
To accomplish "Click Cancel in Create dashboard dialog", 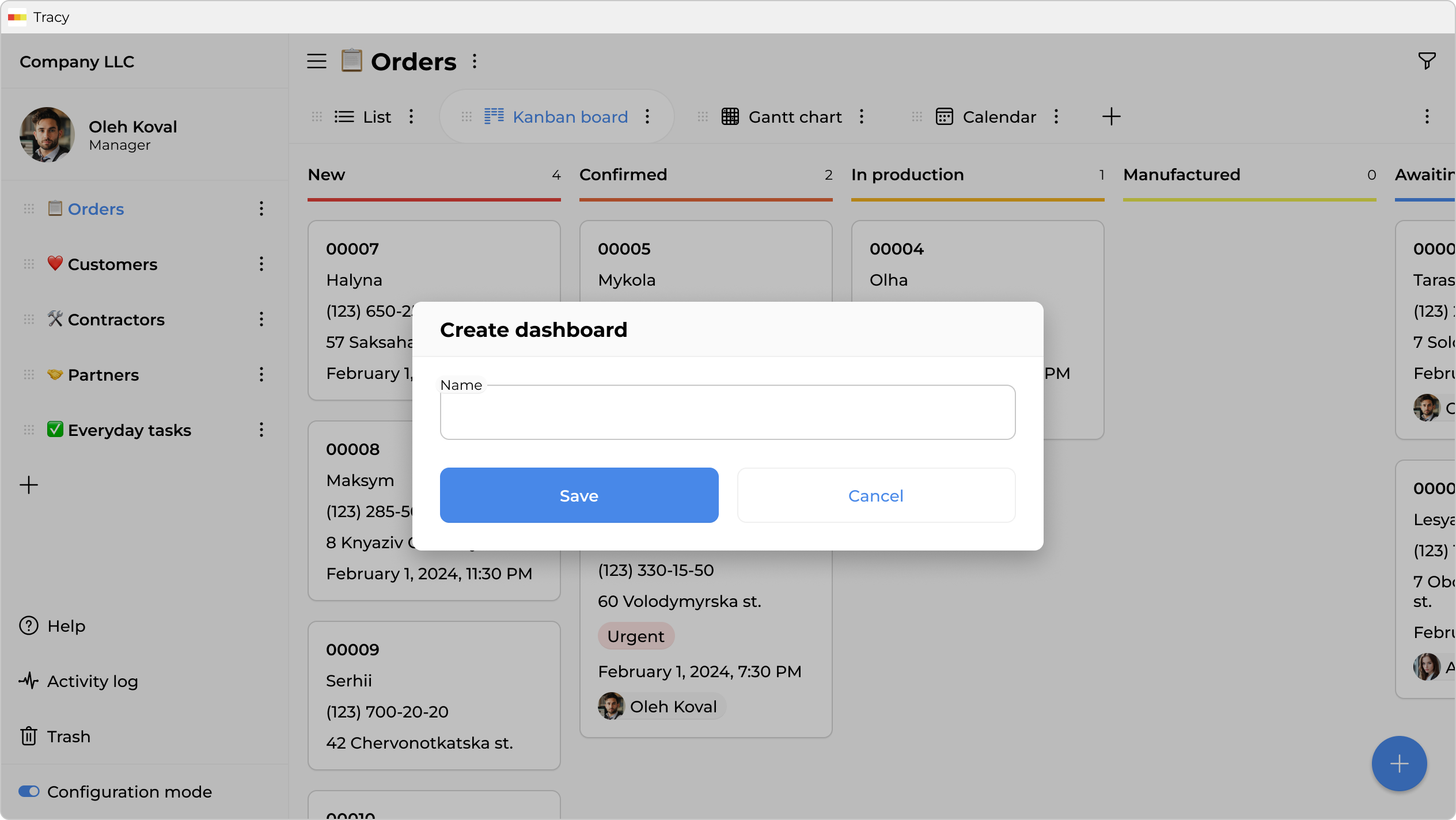I will pyautogui.click(x=875, y=495).
